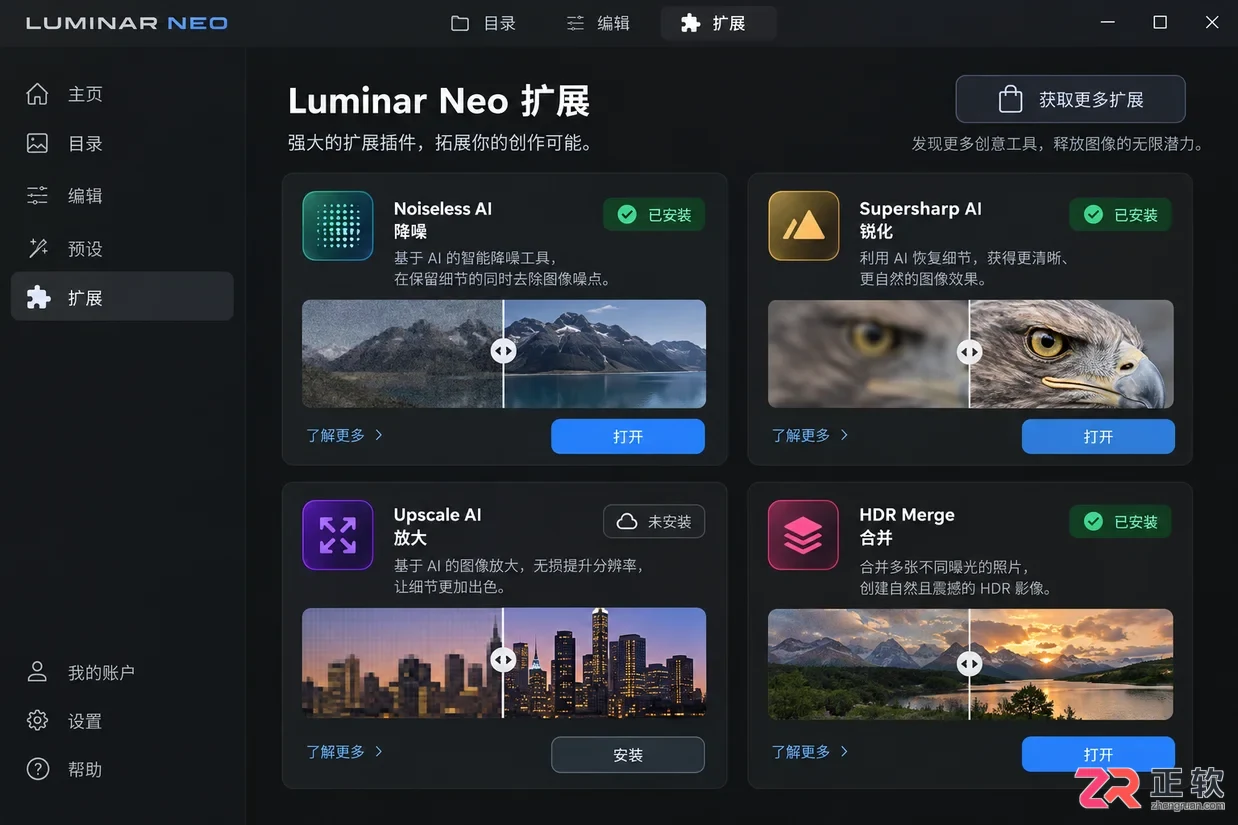Click the HDR Merge sunset preview image
Screen dimensions: 1238x825
(971, 664)
